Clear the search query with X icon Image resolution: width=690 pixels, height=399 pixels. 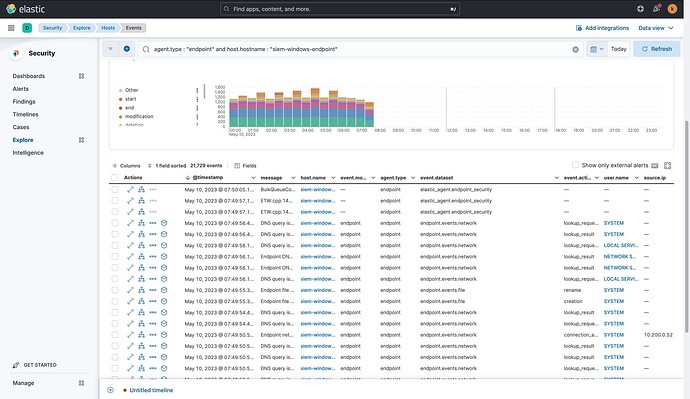click(x=575, y=49)
